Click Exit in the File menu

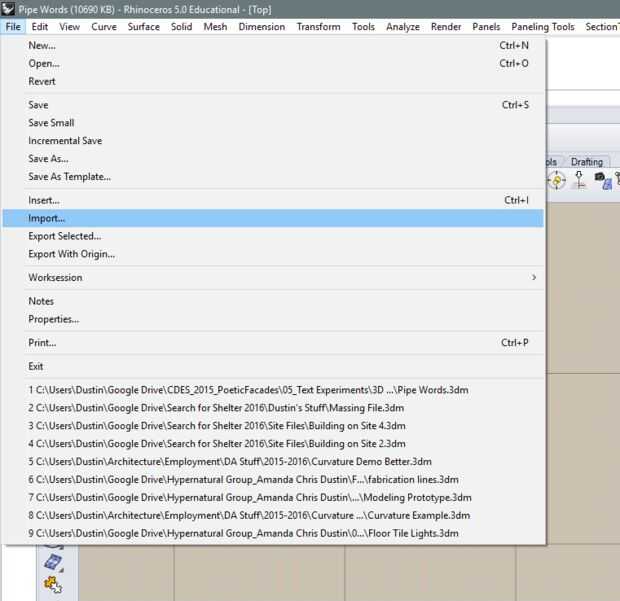click(273, 367)
